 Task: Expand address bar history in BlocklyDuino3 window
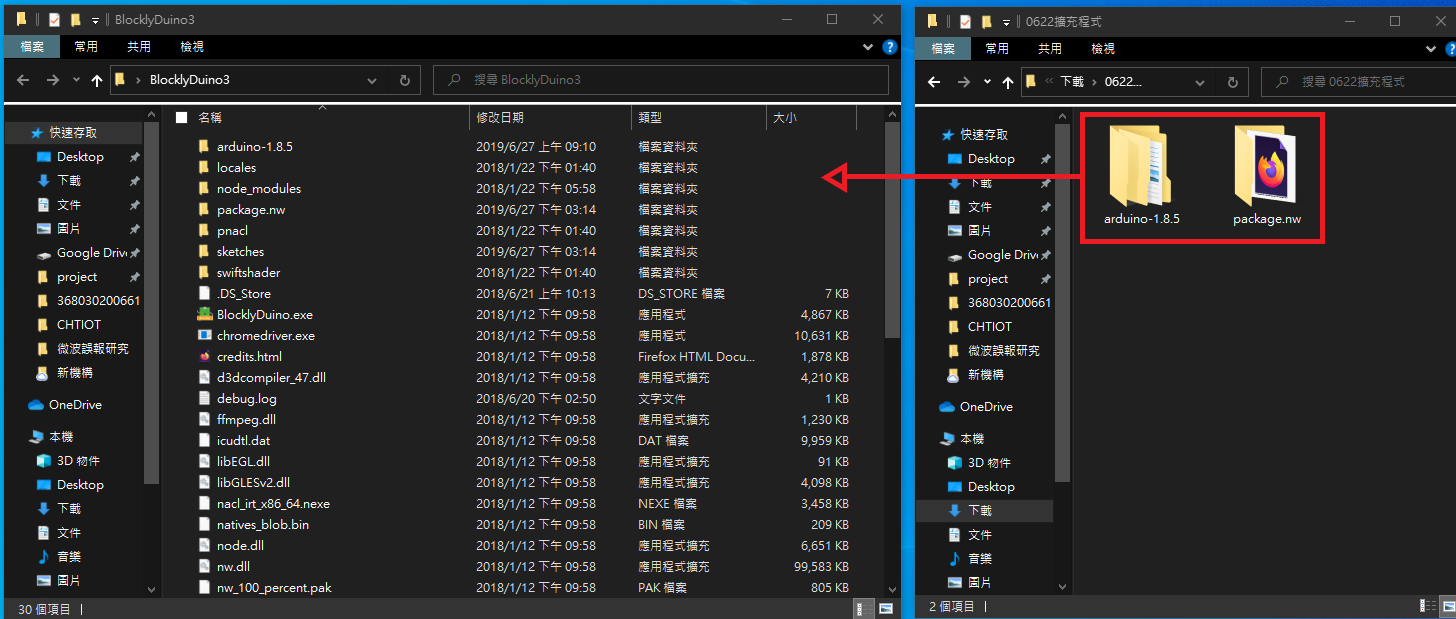click(372, 80)
